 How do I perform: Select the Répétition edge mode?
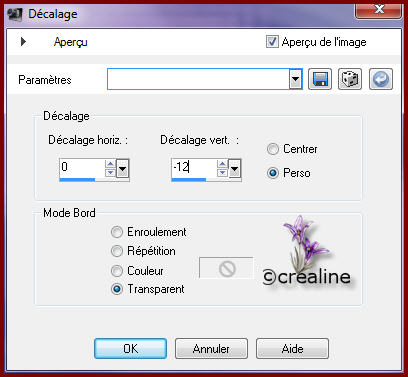pos(117,251)
